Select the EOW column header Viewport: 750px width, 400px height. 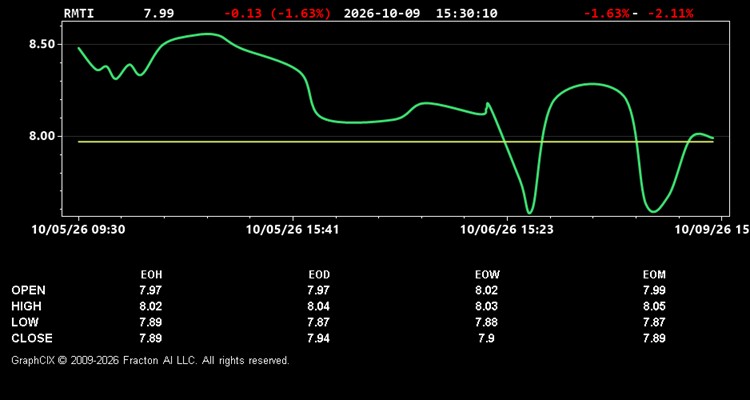(487, 275)
